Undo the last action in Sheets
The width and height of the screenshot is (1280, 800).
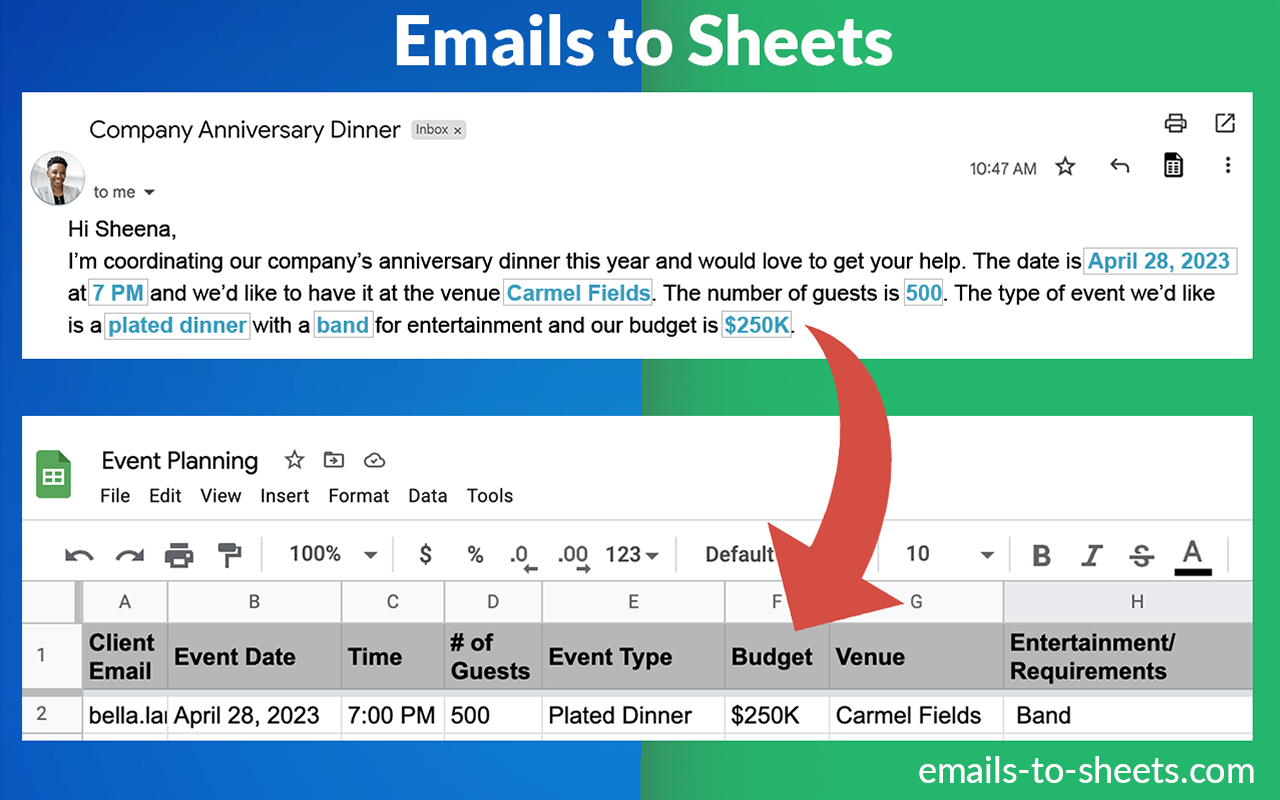[x=80, y=554]
